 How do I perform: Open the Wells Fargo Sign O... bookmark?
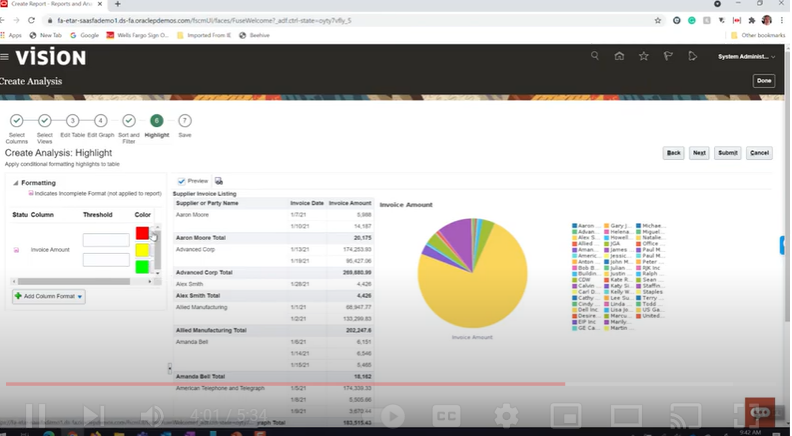pyautogui.click(x=137, y=35)
